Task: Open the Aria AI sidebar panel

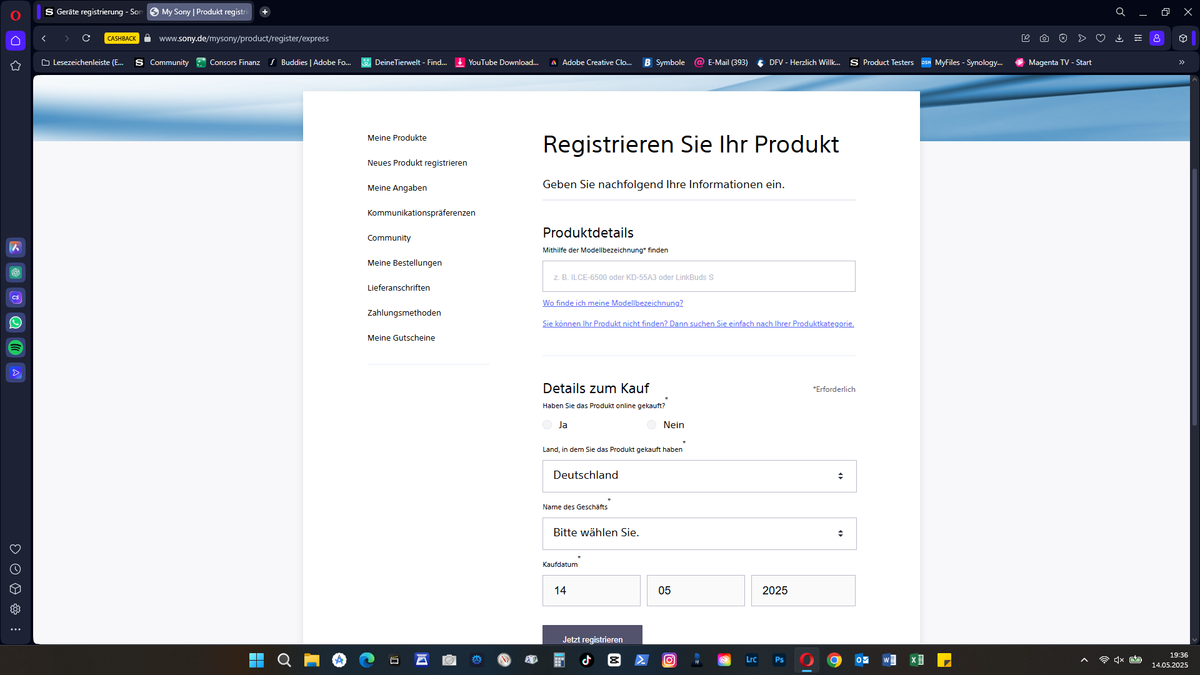Action: click(x=15, y=247)
